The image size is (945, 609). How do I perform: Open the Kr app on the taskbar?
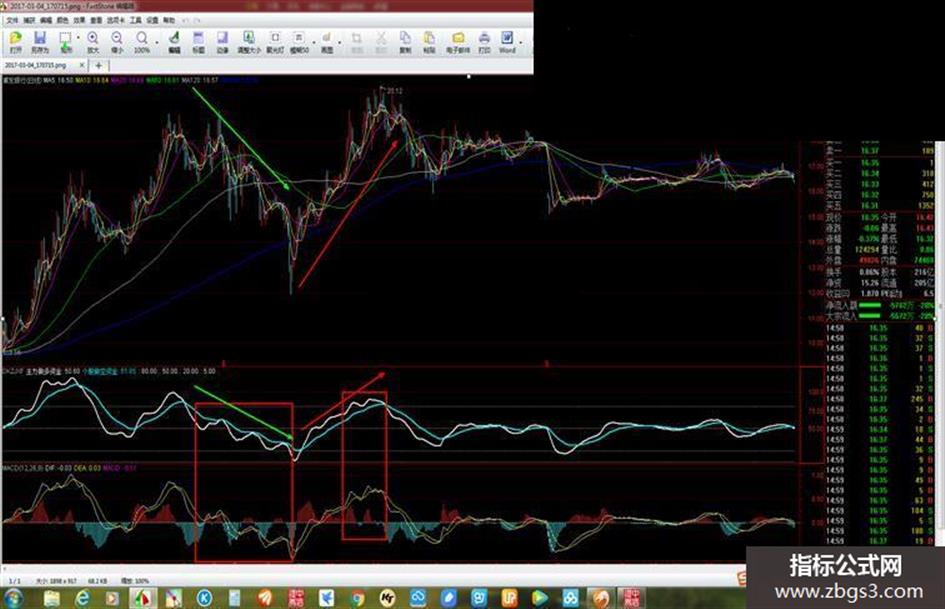click(388, 598)
